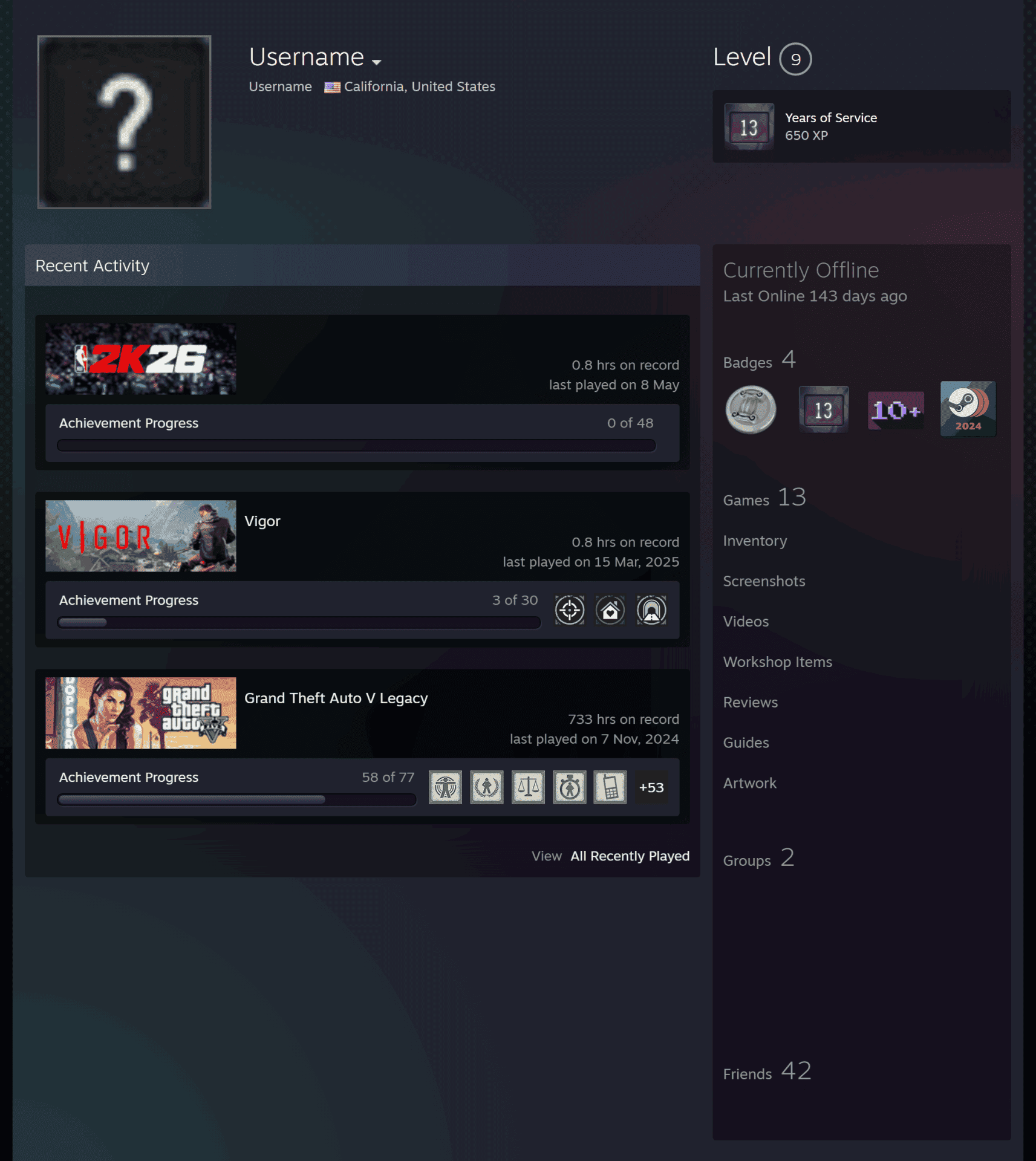1036x1161 pixels.
Task: Click the 'California, United States' location text
Action: point(419,87)
